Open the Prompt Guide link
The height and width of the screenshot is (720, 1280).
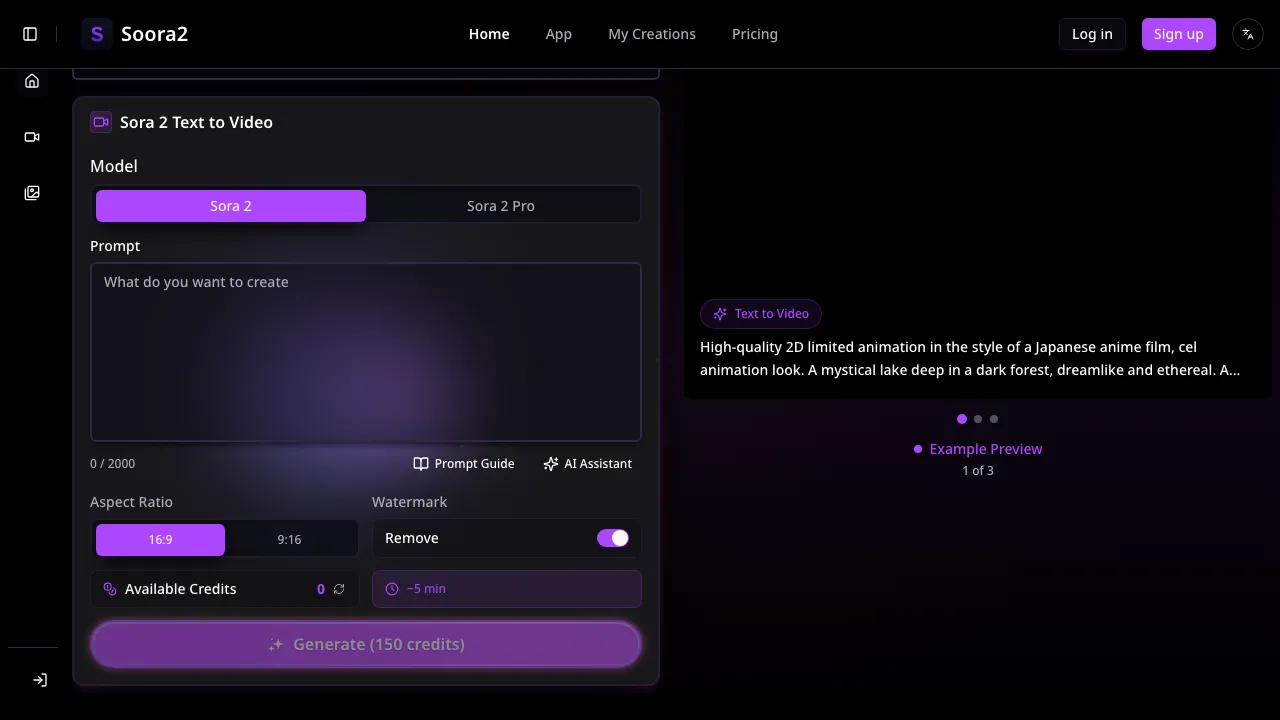463,463
